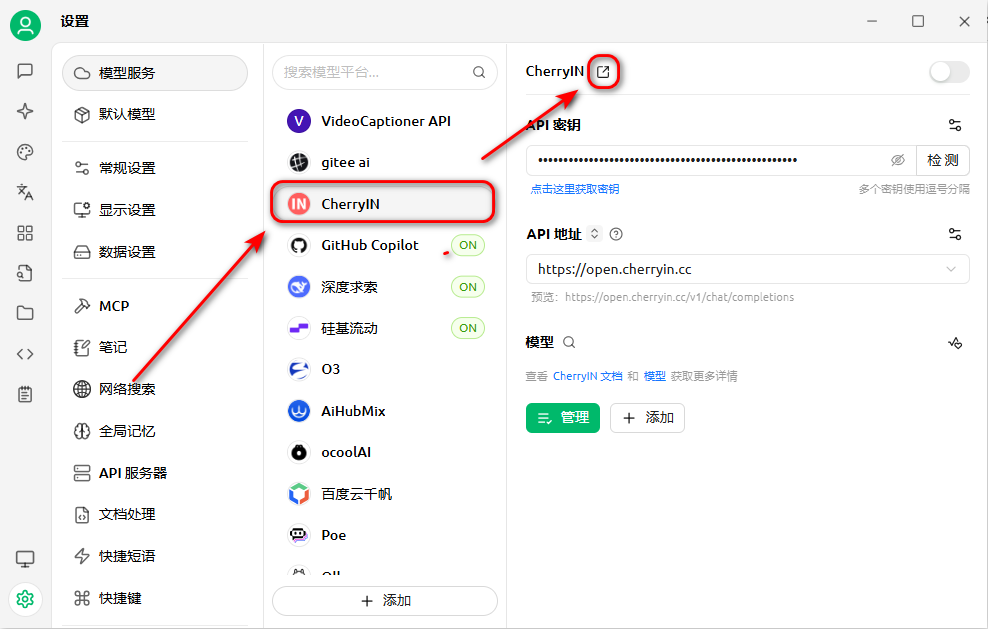988x629 pixels.
Task: Open the mini apps grid icon
Action: coord(25,233)
